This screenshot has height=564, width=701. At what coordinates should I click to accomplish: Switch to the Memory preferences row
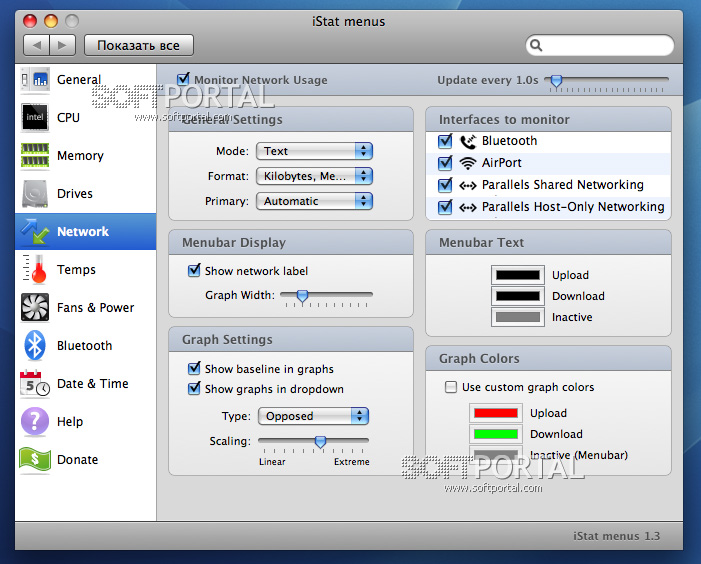(x=85, y=156)
